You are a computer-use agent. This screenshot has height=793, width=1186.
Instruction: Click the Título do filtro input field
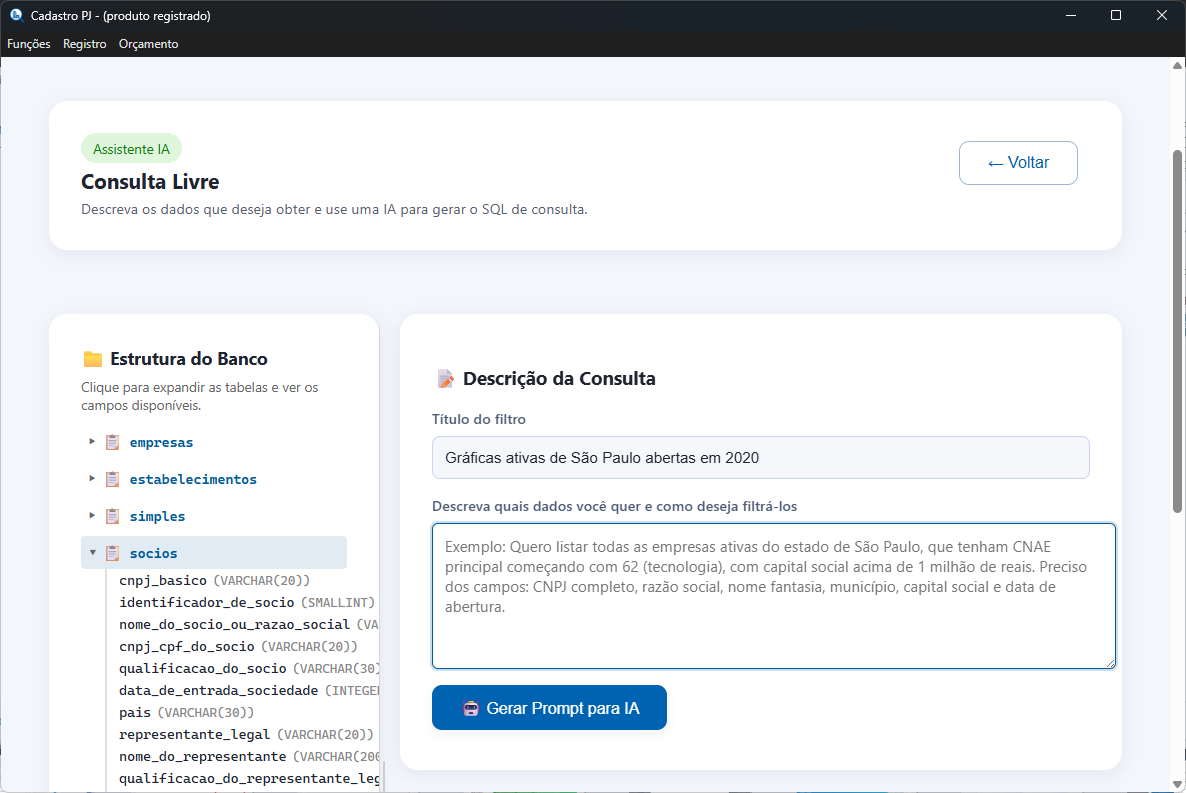760,458
